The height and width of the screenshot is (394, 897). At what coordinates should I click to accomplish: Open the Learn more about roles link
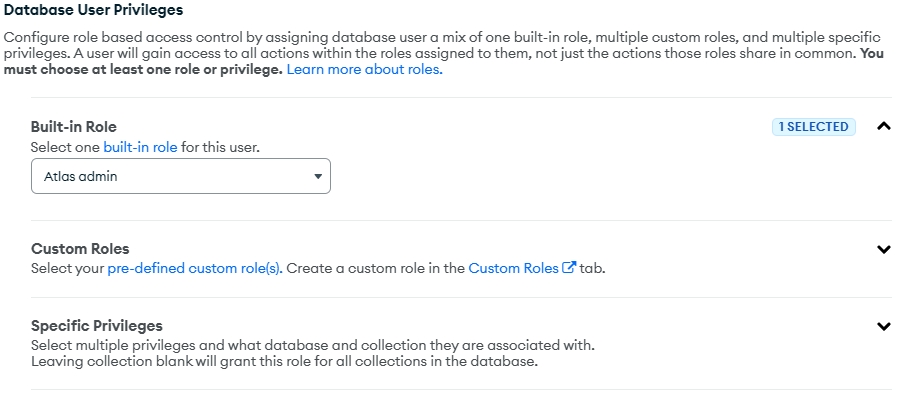tap(364, 70)
